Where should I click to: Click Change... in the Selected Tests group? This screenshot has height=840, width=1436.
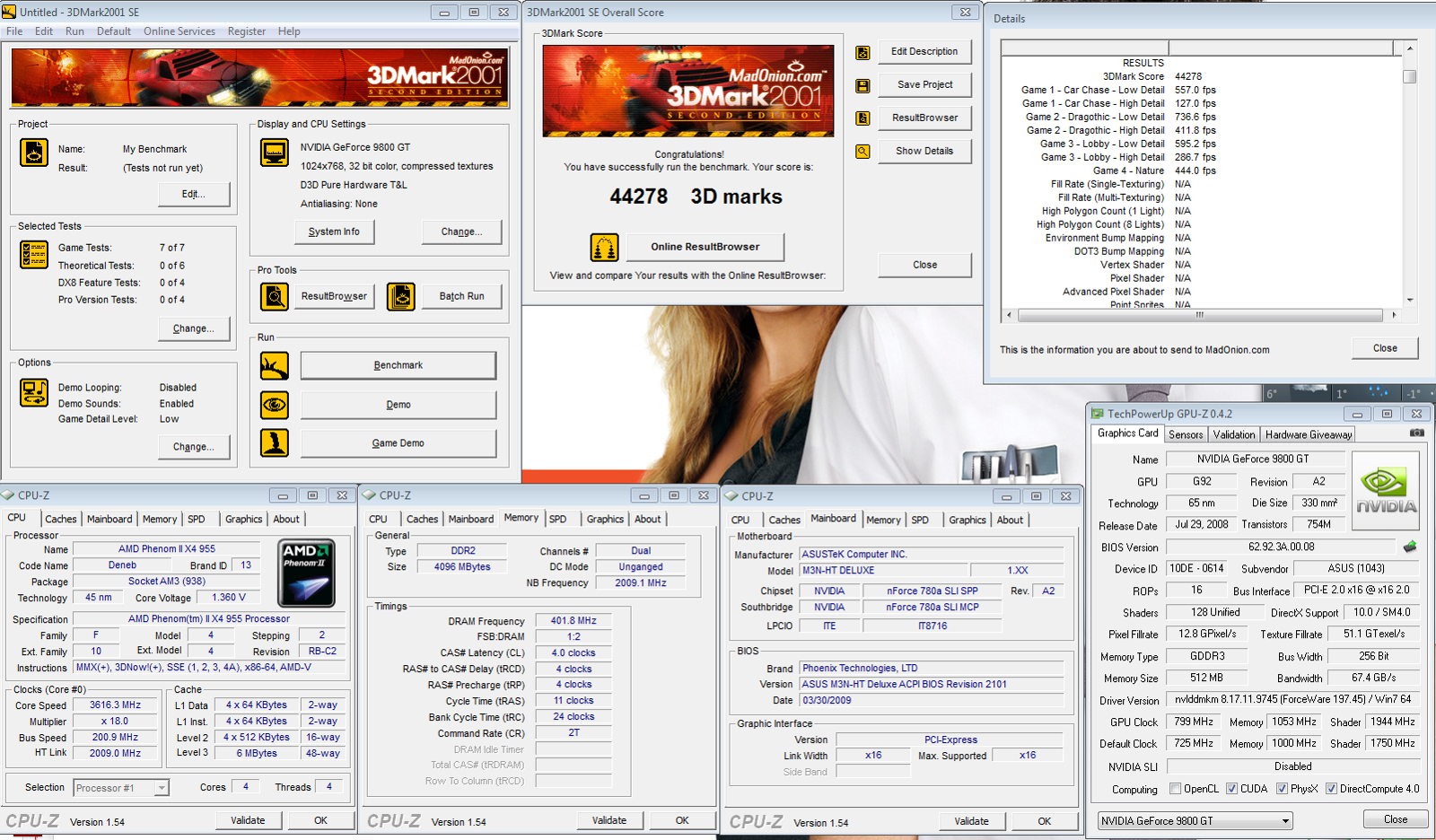click(194, 328)
